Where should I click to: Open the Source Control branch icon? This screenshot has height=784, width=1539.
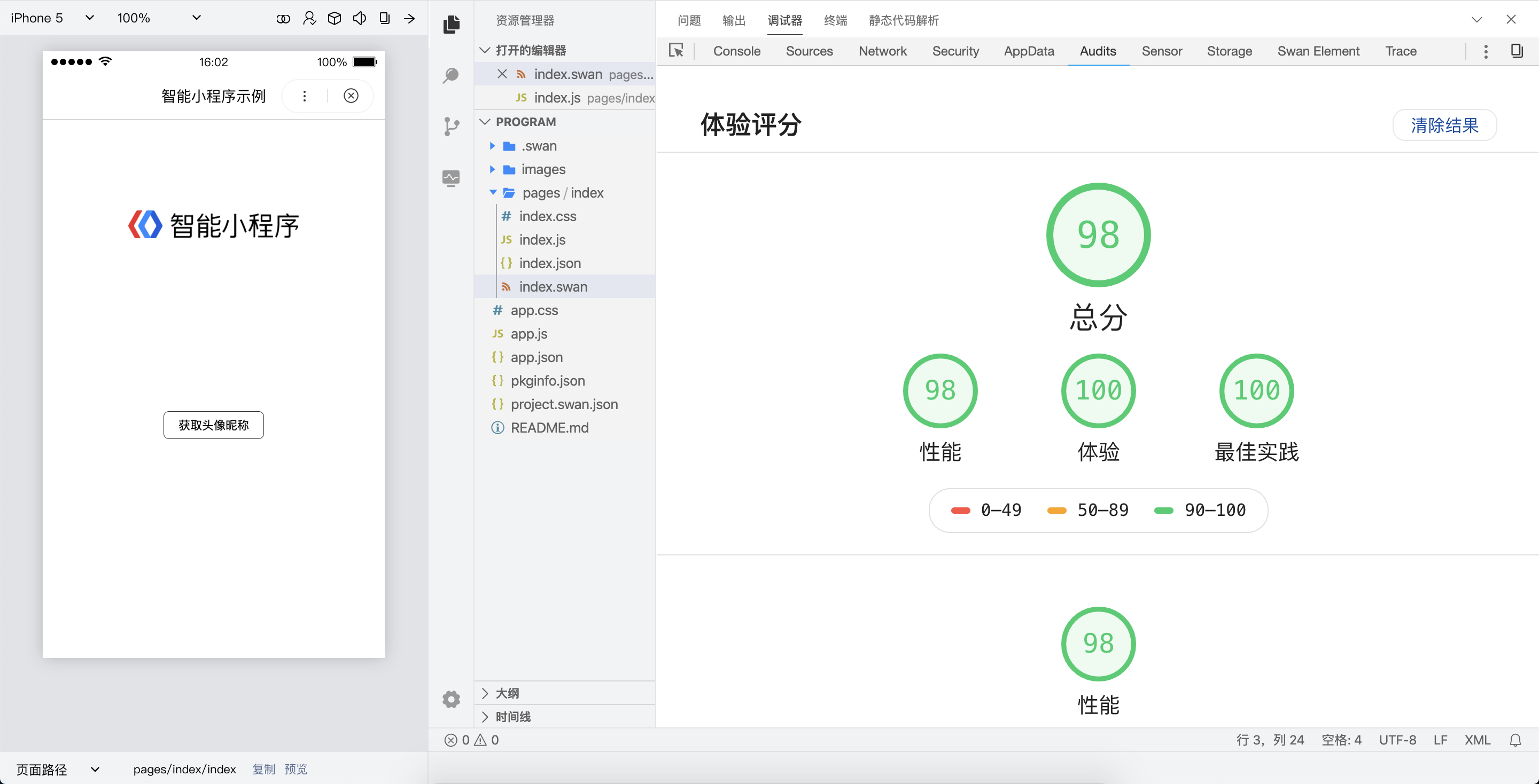452,126
